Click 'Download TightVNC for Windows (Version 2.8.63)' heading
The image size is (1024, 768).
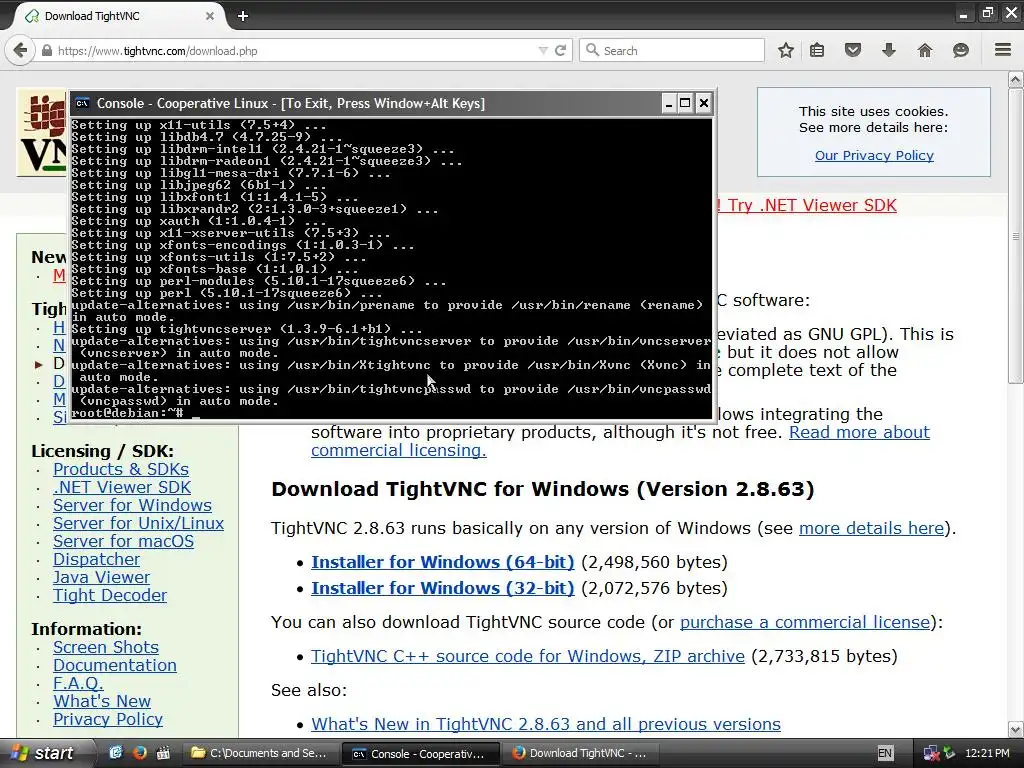pyautogui.click(x=543, y=489)
